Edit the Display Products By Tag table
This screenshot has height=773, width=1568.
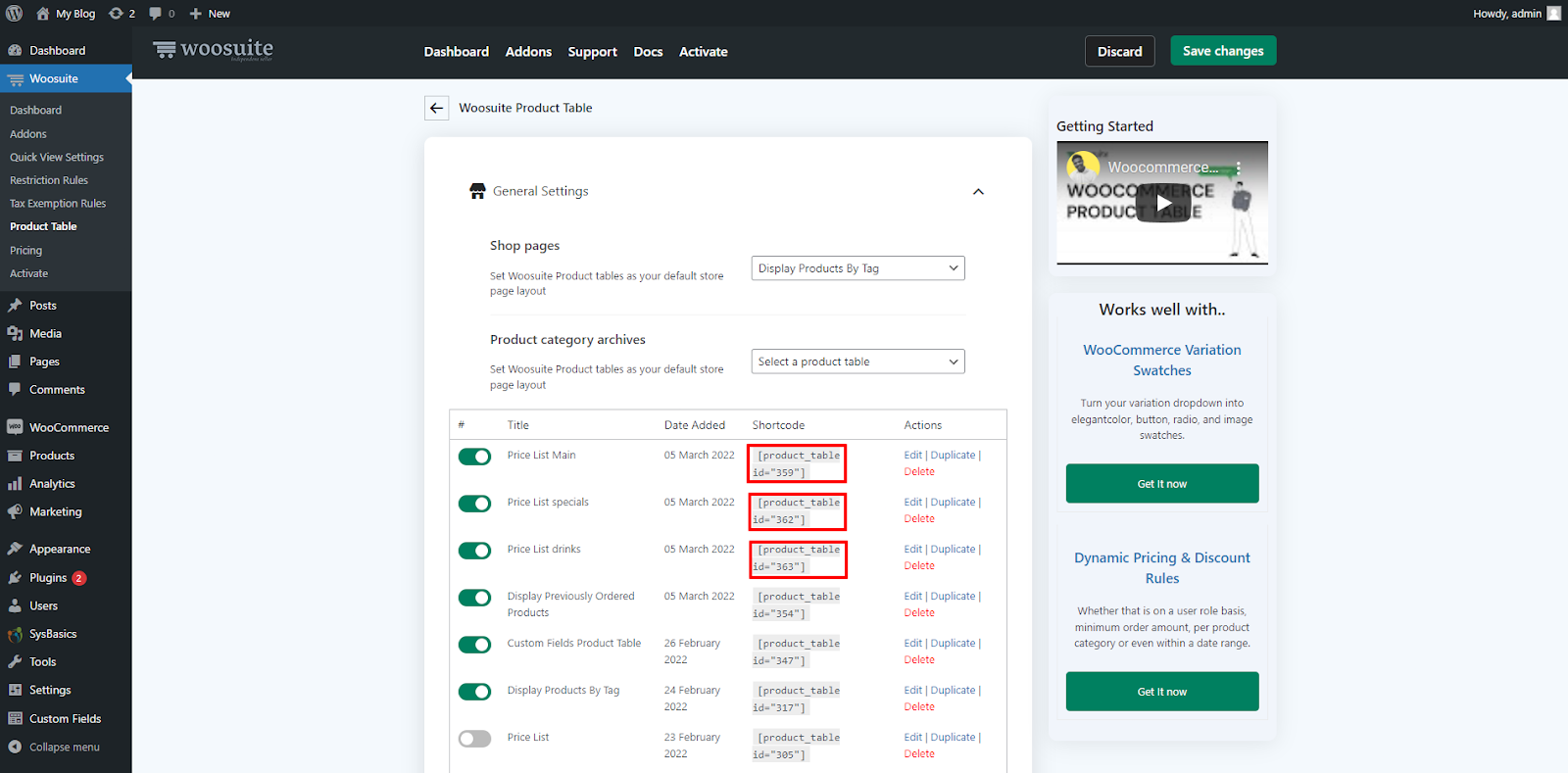[913, 691]
